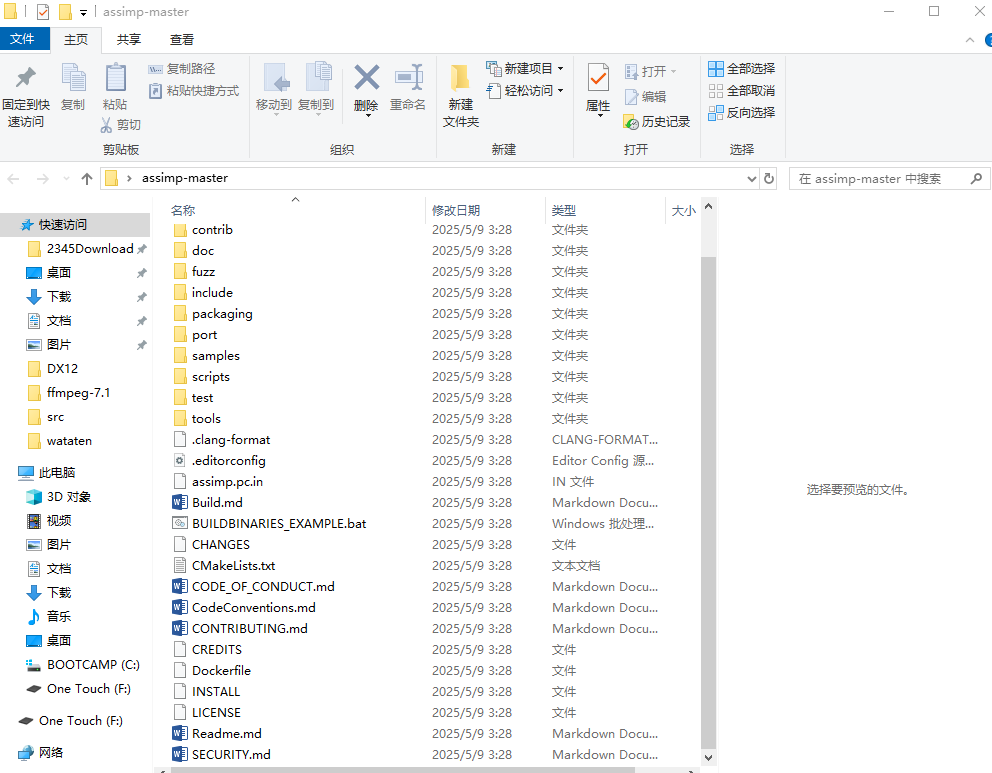This screenshot has width=992, height=773.
Task: Open the File (文件) tab
Action: 23,39
